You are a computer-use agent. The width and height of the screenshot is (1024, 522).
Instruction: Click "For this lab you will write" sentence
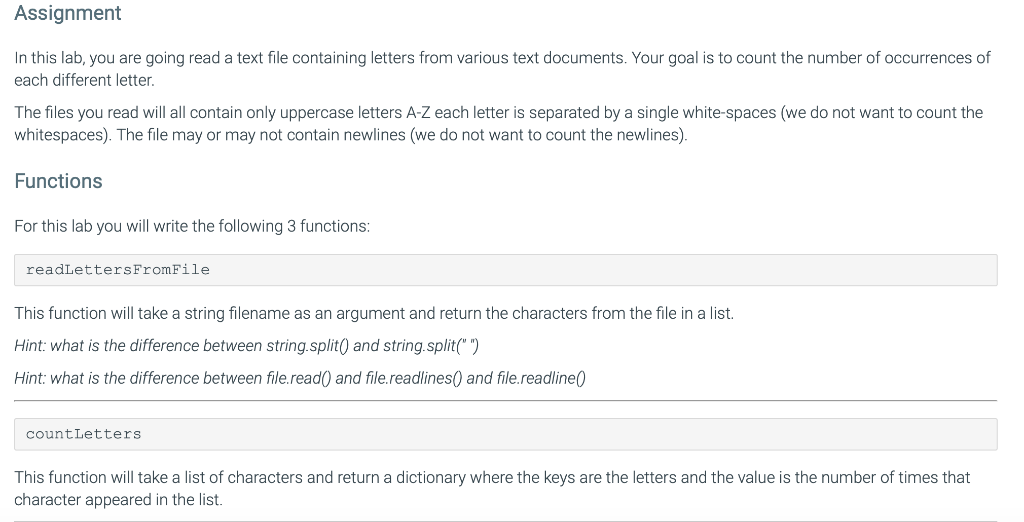click(192, 226)
